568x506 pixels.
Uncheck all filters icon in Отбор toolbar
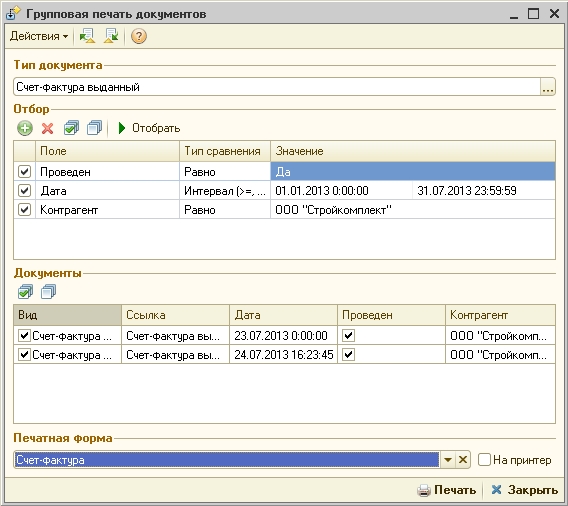click(x=95, y=128)
